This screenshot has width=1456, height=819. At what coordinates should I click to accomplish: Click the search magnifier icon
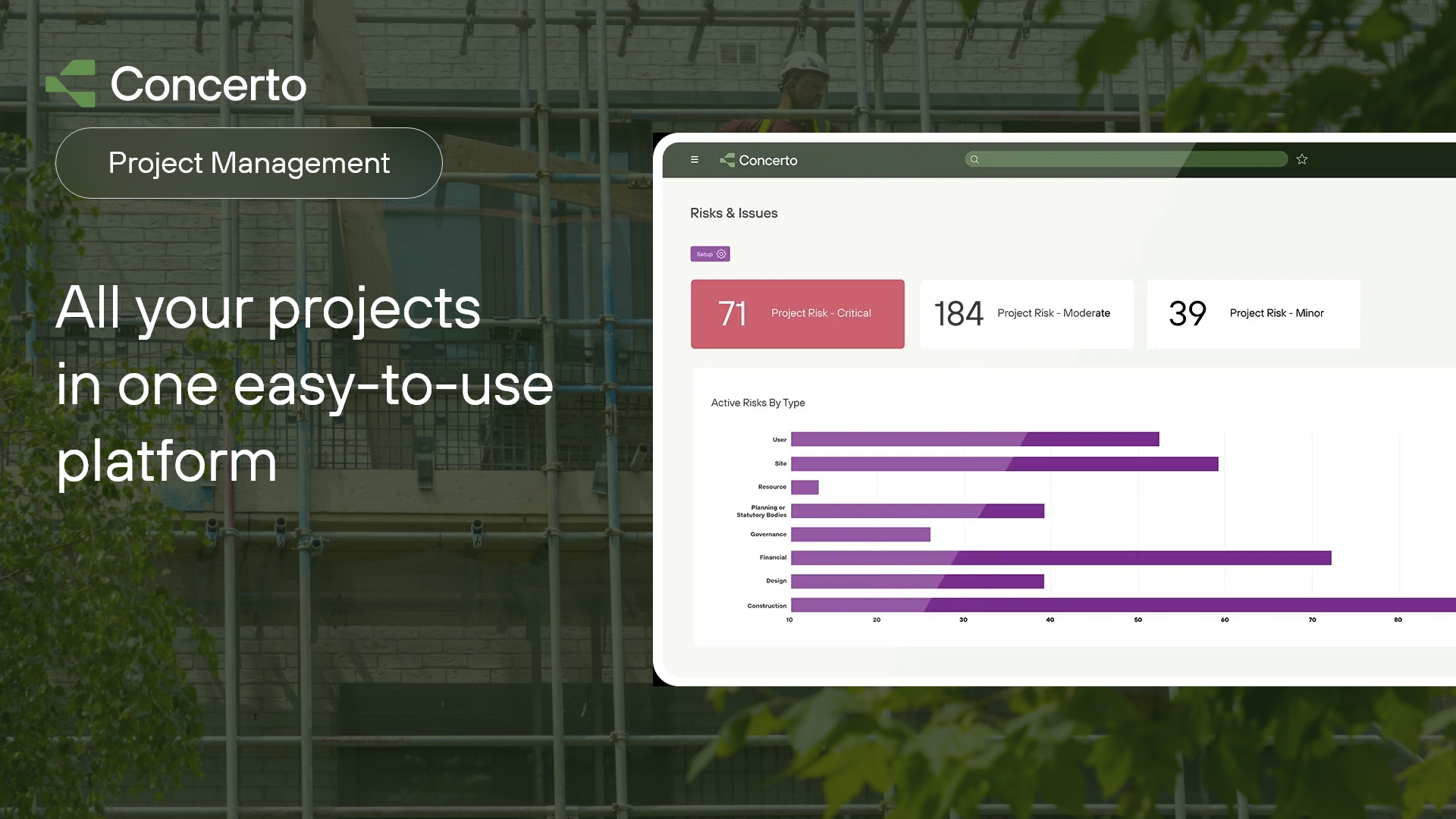(x=974, y=159)
